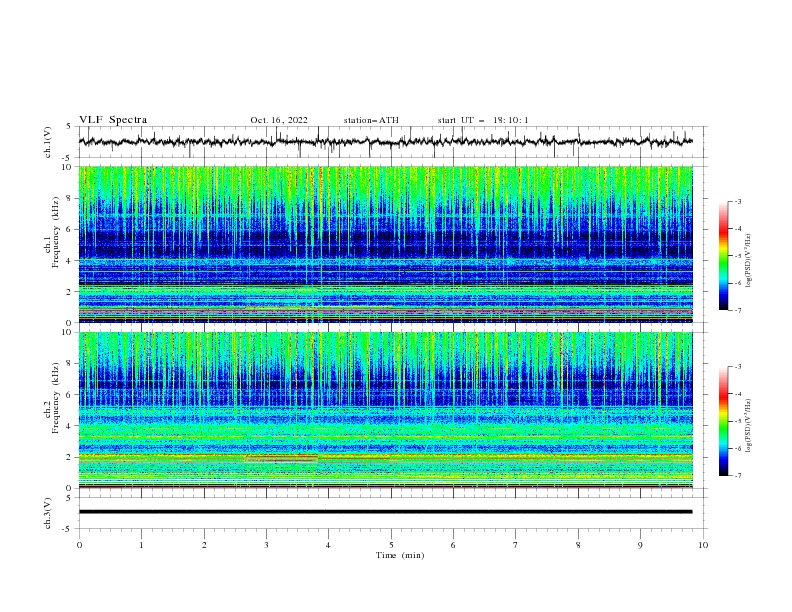Image resolution: width=792 pixels, height=612 pixels.
Task: Click time axis tick label "2"
Action: 204,545
